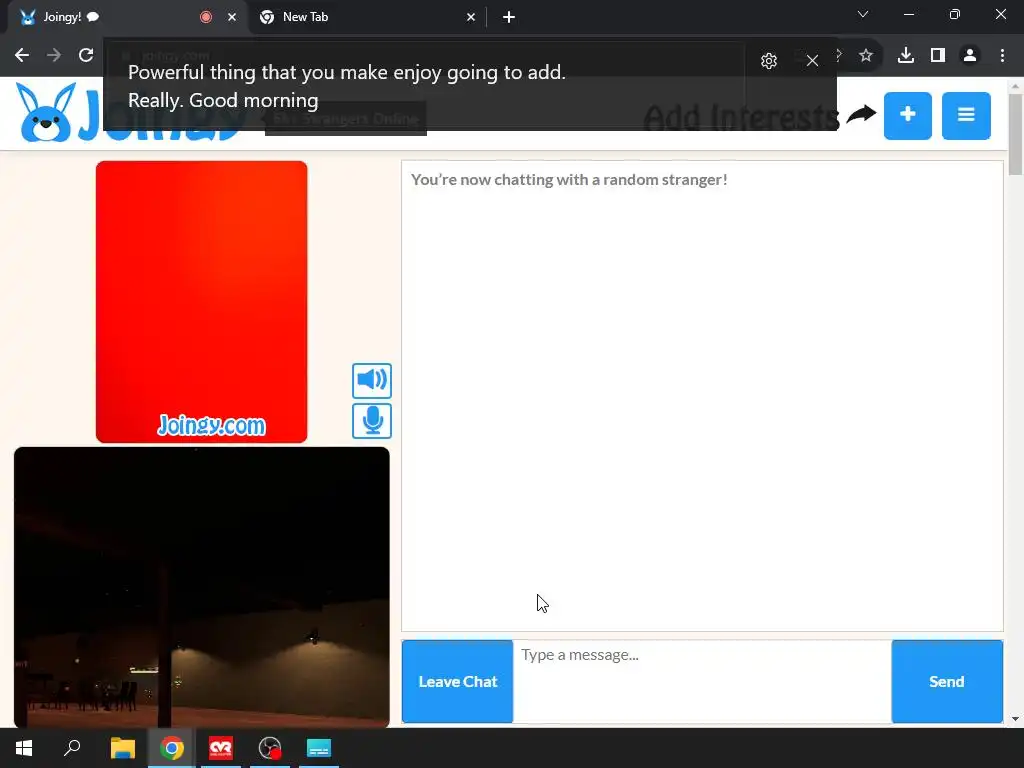Open Windows taskbar search
This screenshot has height=768, width=1024.
pyautogui.click(x=72, y=748)
